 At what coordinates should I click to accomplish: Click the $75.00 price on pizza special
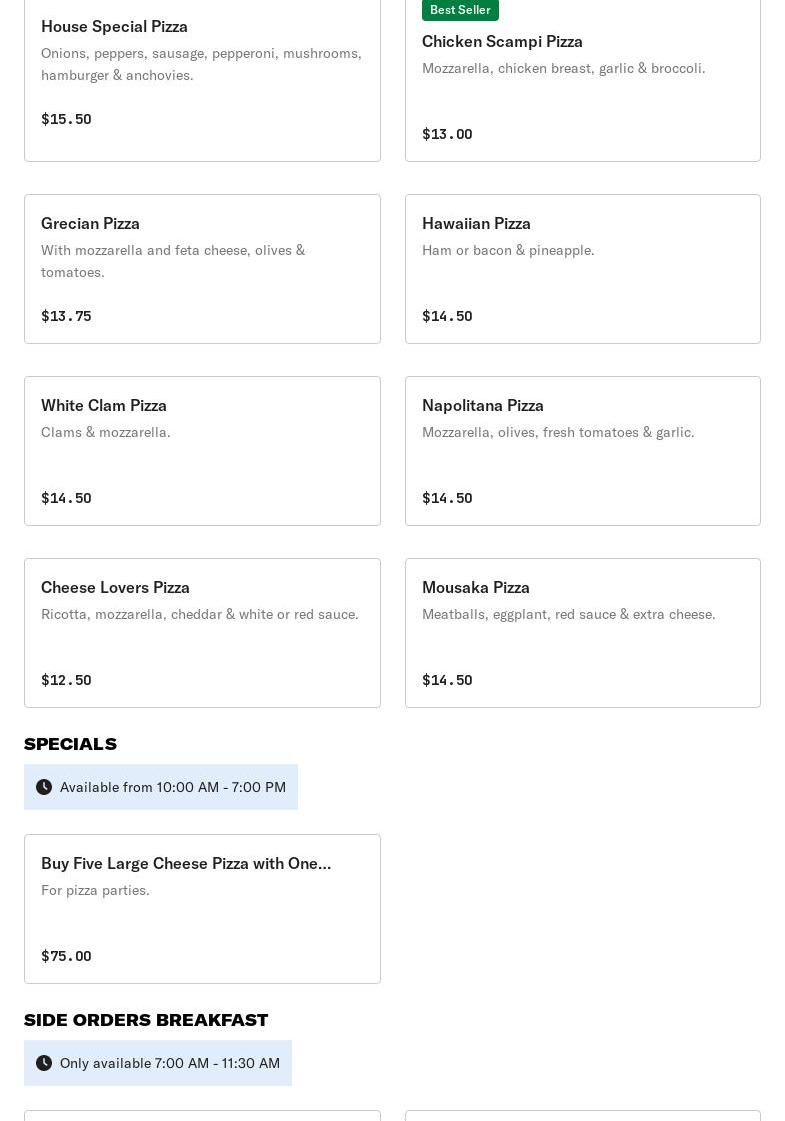[66, 956]
